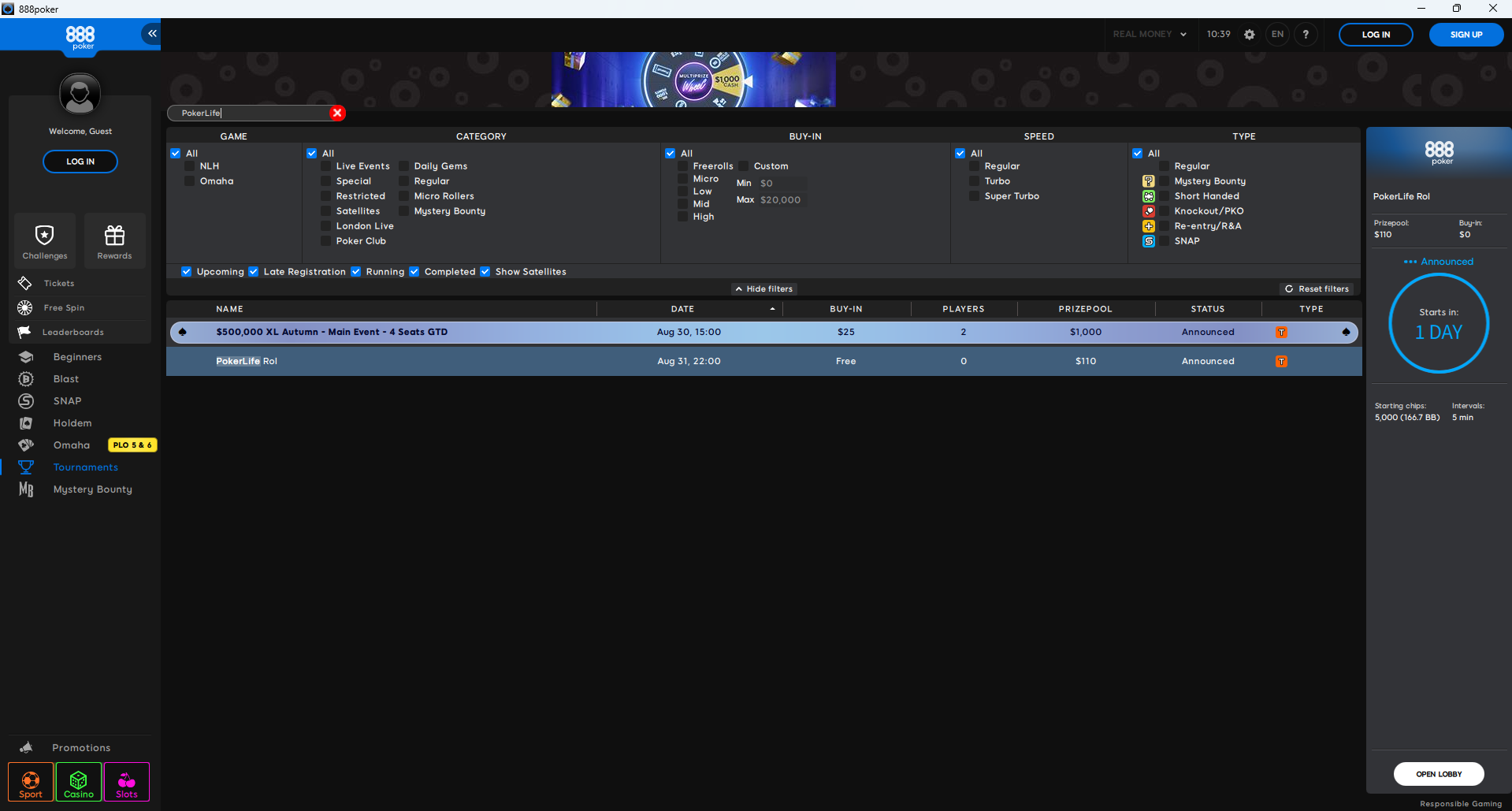
Task: Select Tournaments in sidebar menu
Action: [x=85, y=467]
